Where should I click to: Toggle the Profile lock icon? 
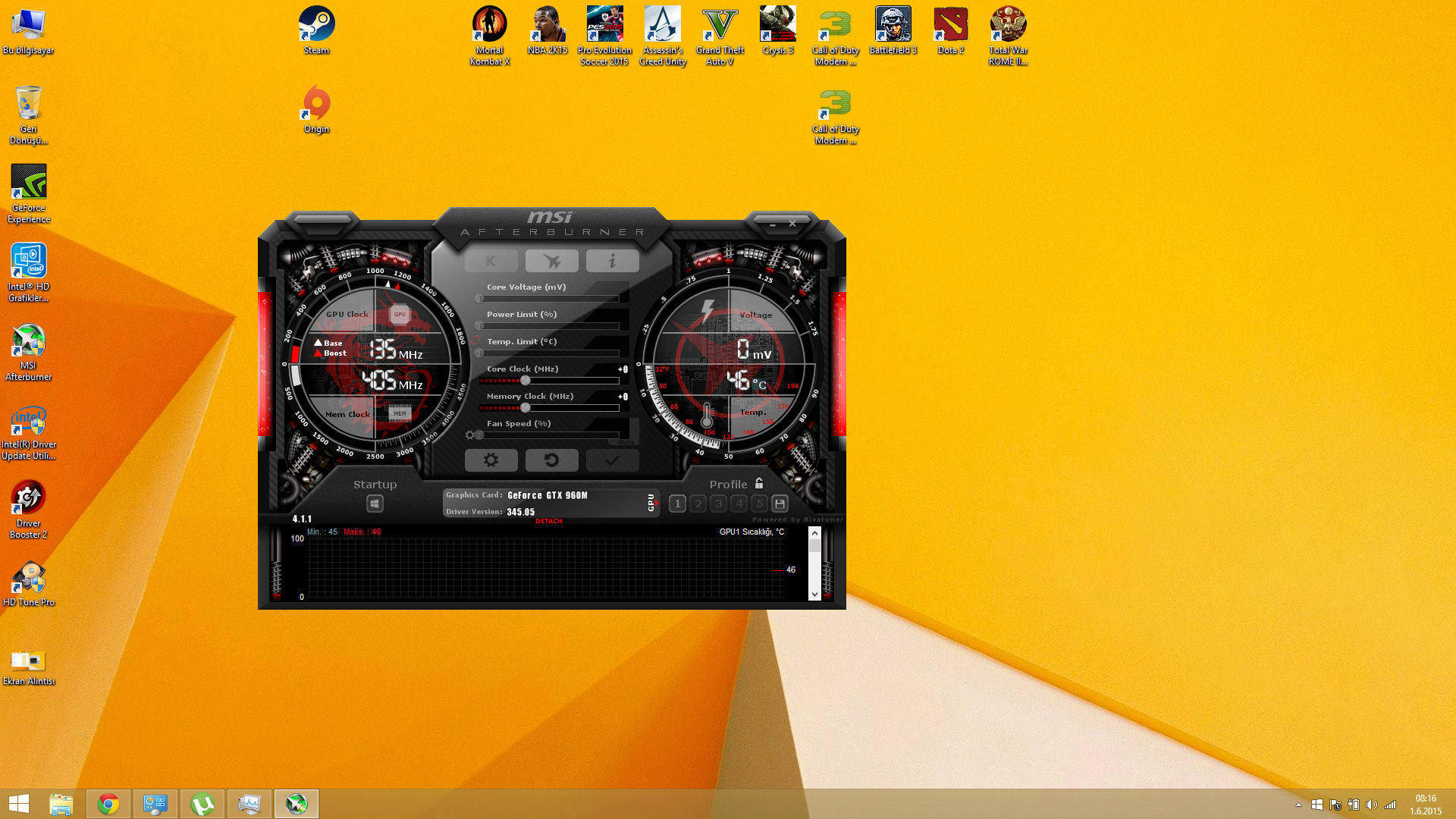[x=759, y=483]
